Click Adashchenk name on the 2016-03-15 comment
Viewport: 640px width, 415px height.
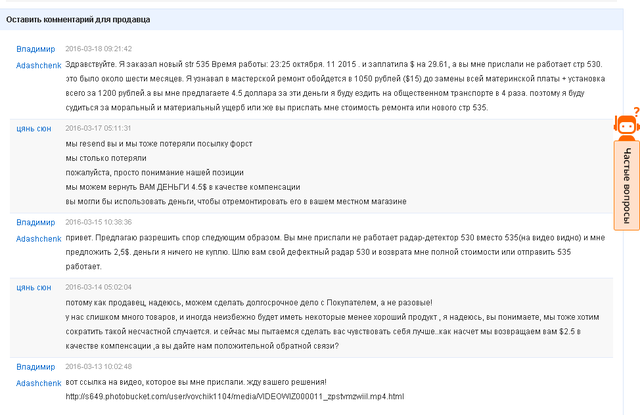[39, 239]
